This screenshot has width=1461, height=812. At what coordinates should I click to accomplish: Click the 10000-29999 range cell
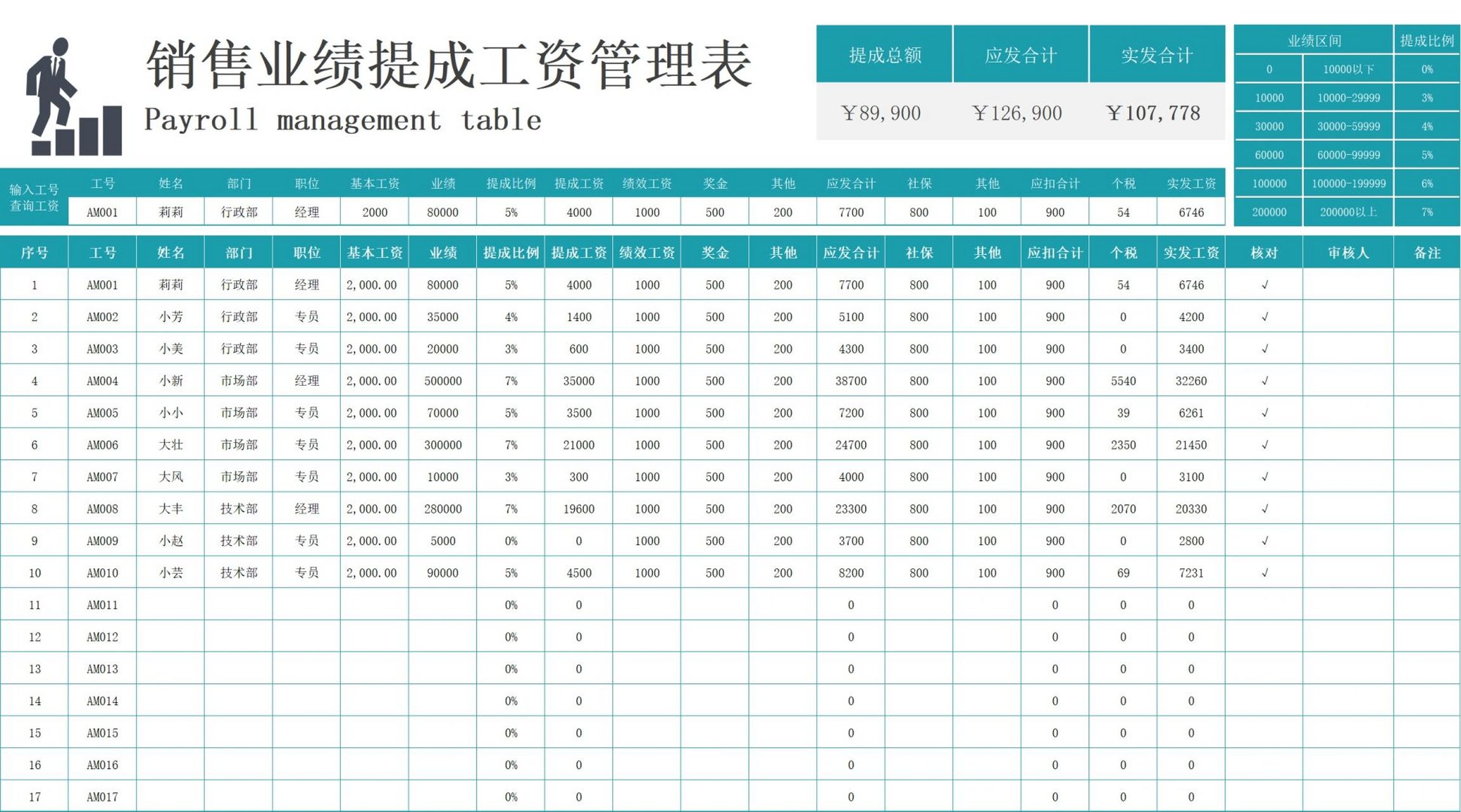coord(1348,98)
